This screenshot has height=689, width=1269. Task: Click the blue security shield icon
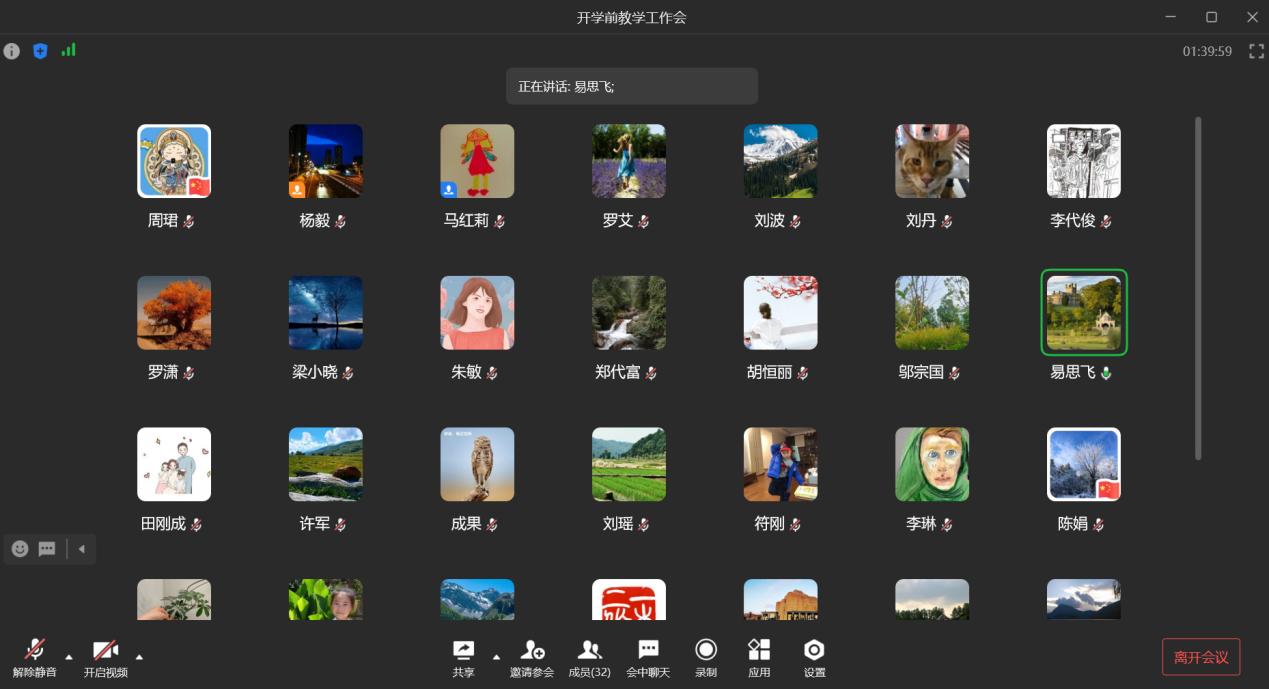[x=40, y=51]
